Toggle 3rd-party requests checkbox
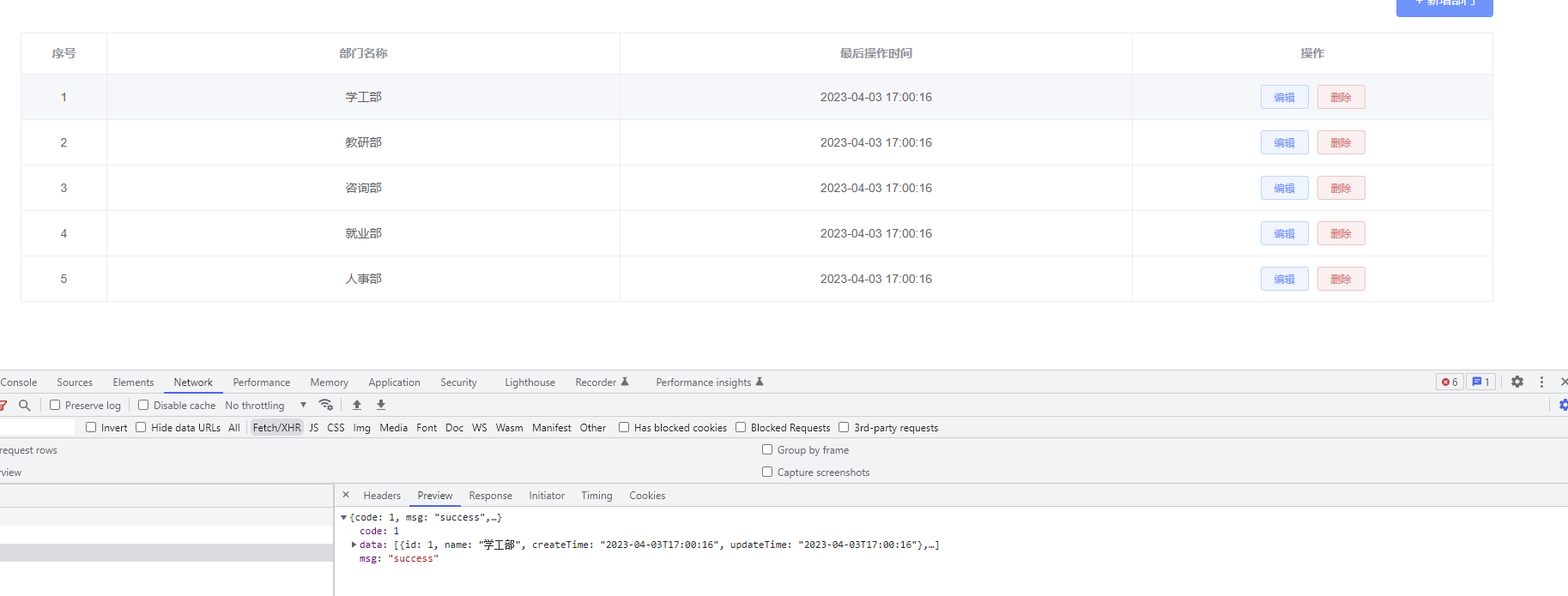Viewport: 1568px width, 596px height. 844,427
